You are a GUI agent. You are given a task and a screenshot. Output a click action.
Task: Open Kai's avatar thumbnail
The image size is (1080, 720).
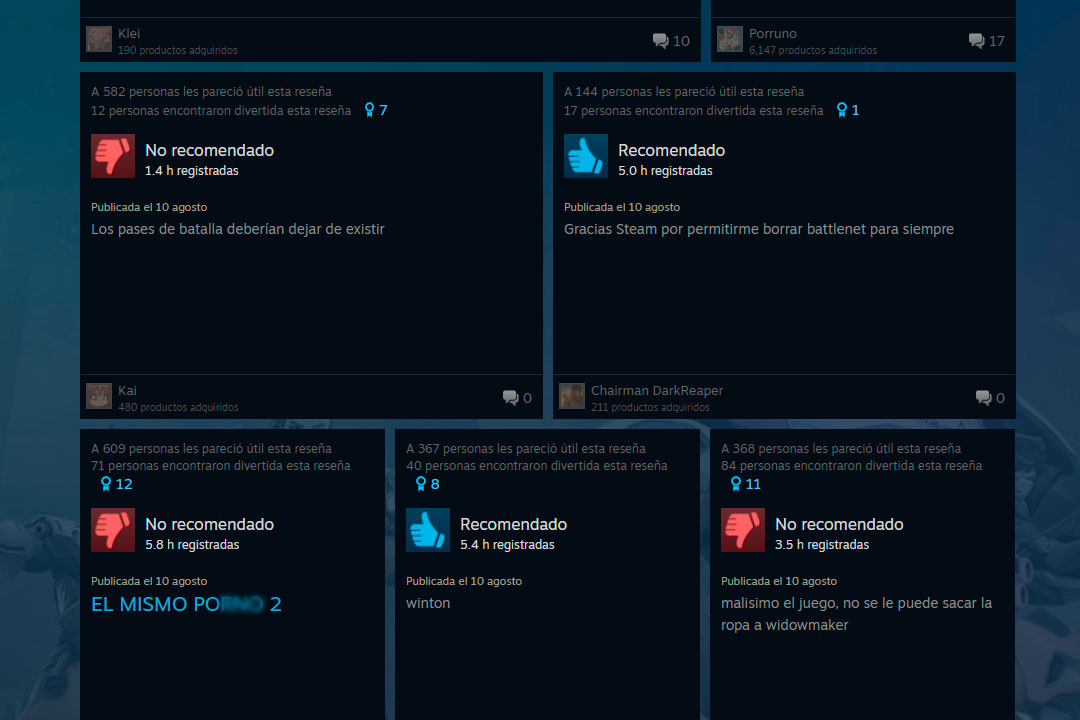tap(98, 396)
